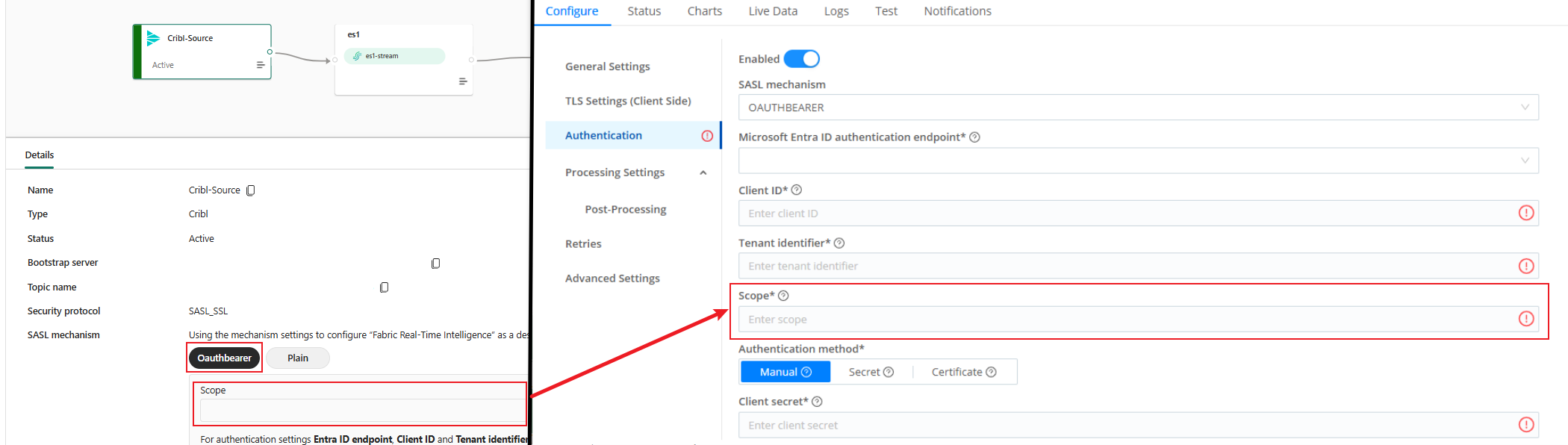Select the Cribl-Source node on canvas
This screenshot has width=1568, height=445.
202,52
